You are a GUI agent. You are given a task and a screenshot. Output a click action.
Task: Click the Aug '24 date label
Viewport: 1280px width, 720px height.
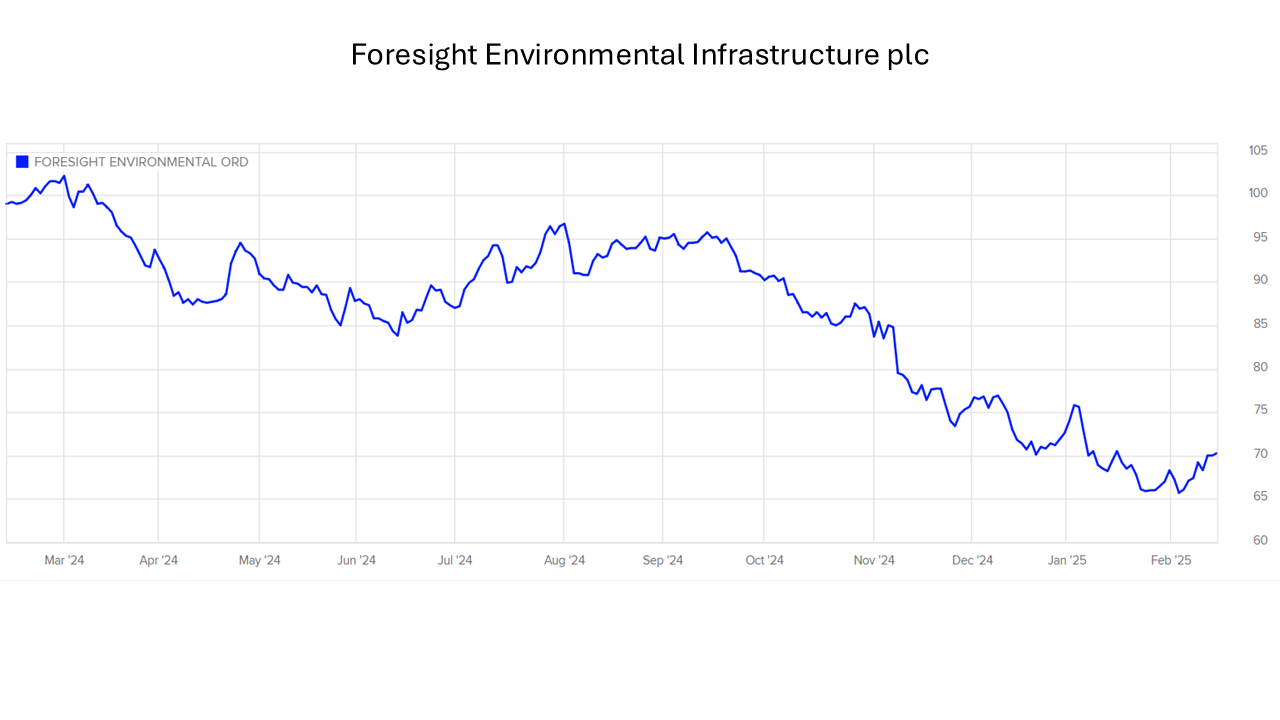tap(564, 560)
